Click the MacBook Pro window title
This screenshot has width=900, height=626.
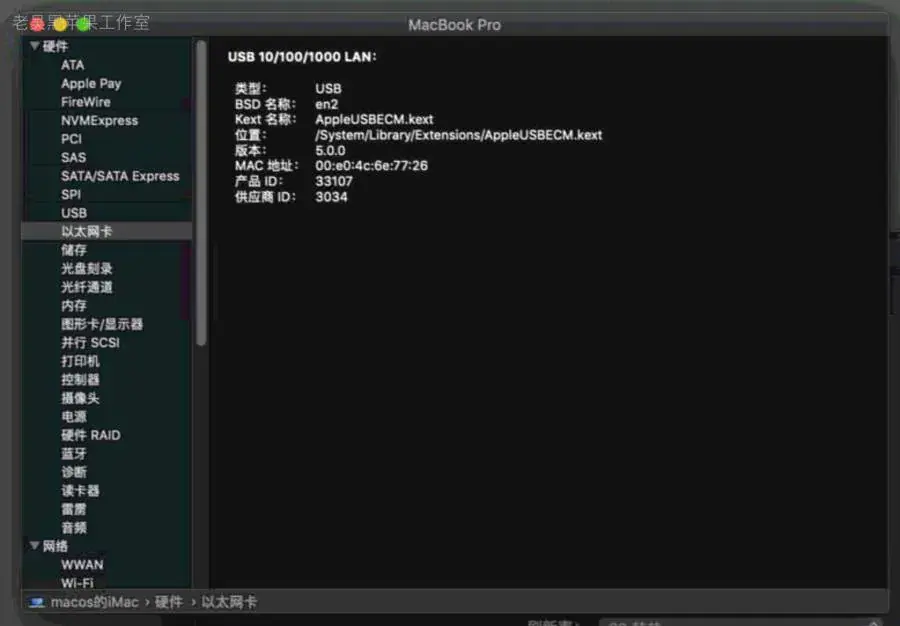click(454, 25)
